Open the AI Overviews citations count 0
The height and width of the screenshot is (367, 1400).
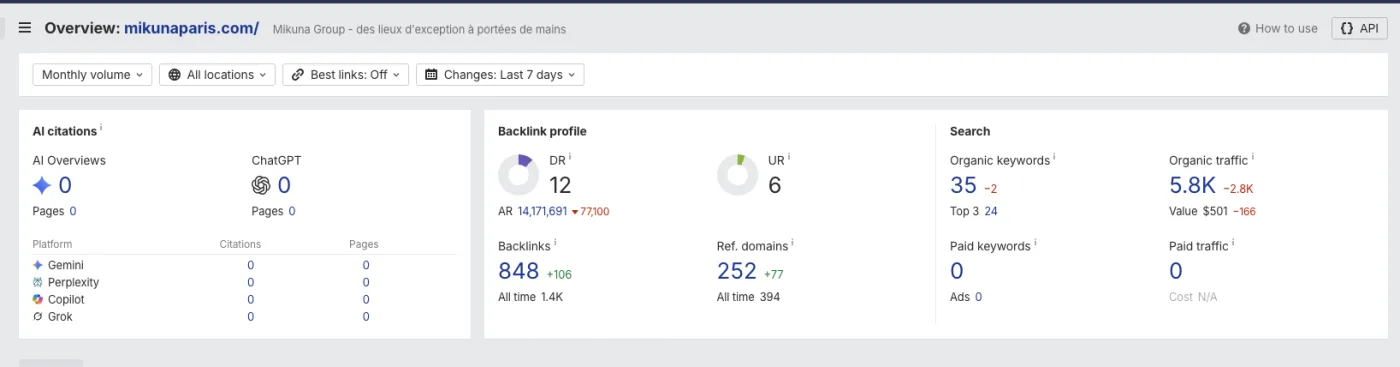coord(65,185)
